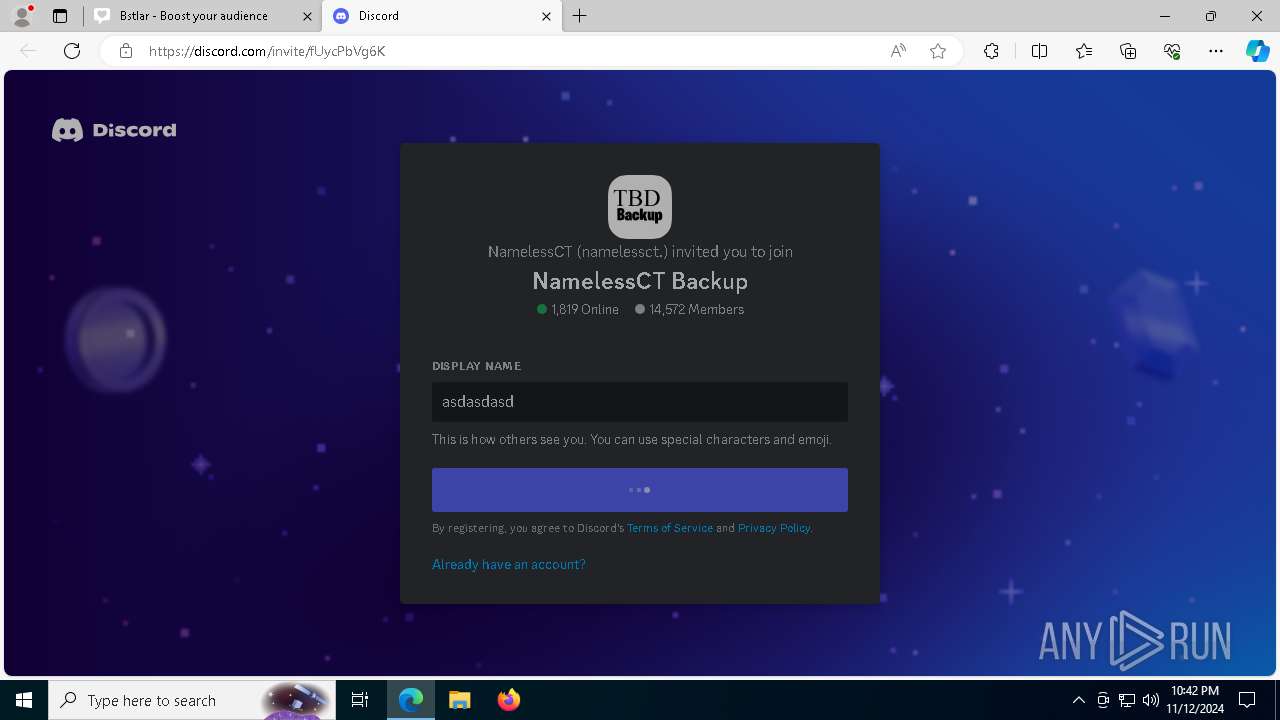Close the Discord tab
Image resolution: width=1280 pixels, height=720 pixels.
click(546, 16)
